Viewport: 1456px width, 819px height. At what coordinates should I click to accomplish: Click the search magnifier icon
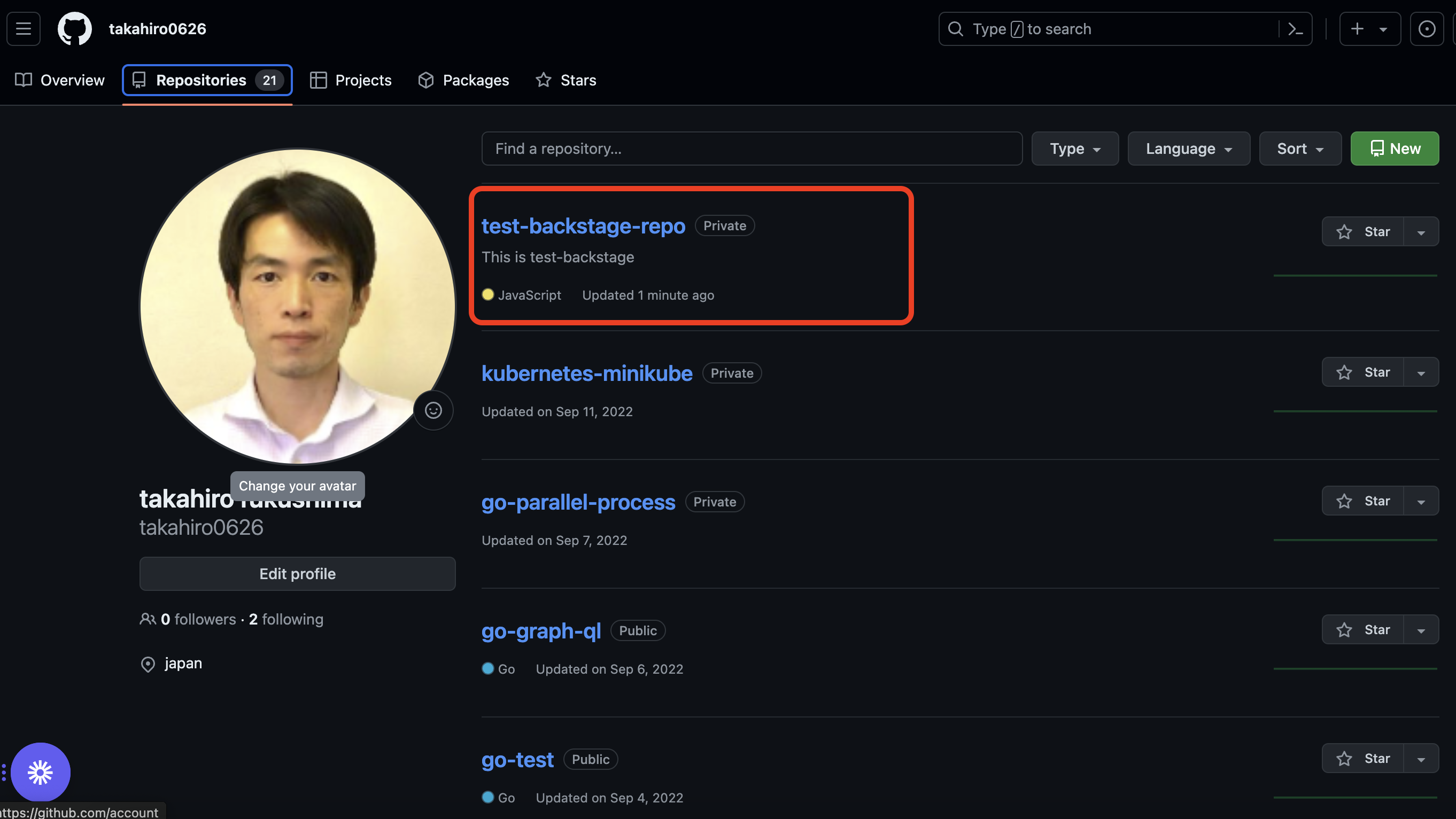(x=955, y=29)
